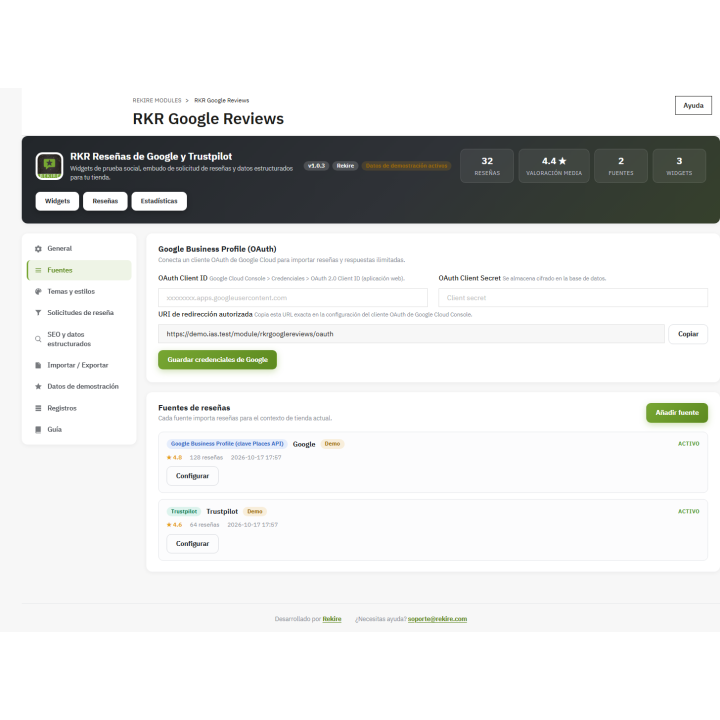
Task: Click the 2 Fuentes stat card
Action: (x=621, y=166)
